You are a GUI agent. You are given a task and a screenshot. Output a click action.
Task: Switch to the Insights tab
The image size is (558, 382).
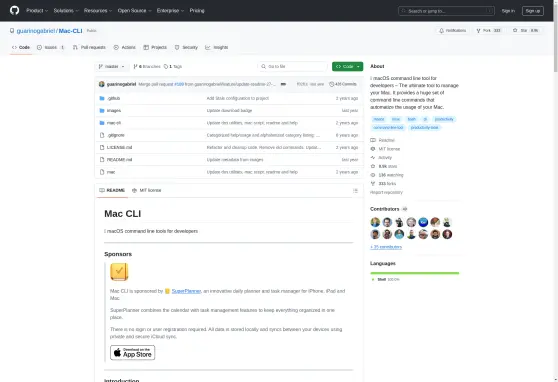[217, 47]
